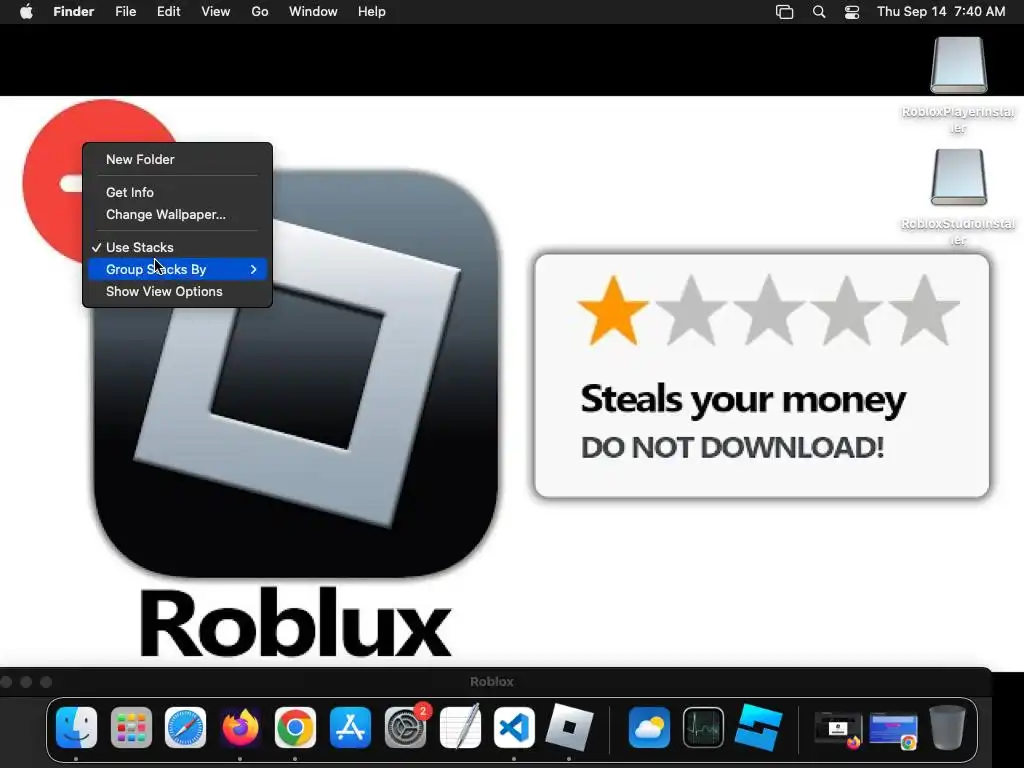Open minimized Chrome window in Dock
This screenshot has width=1024, height=768.
pyautogui.click(x=893, y=731)
